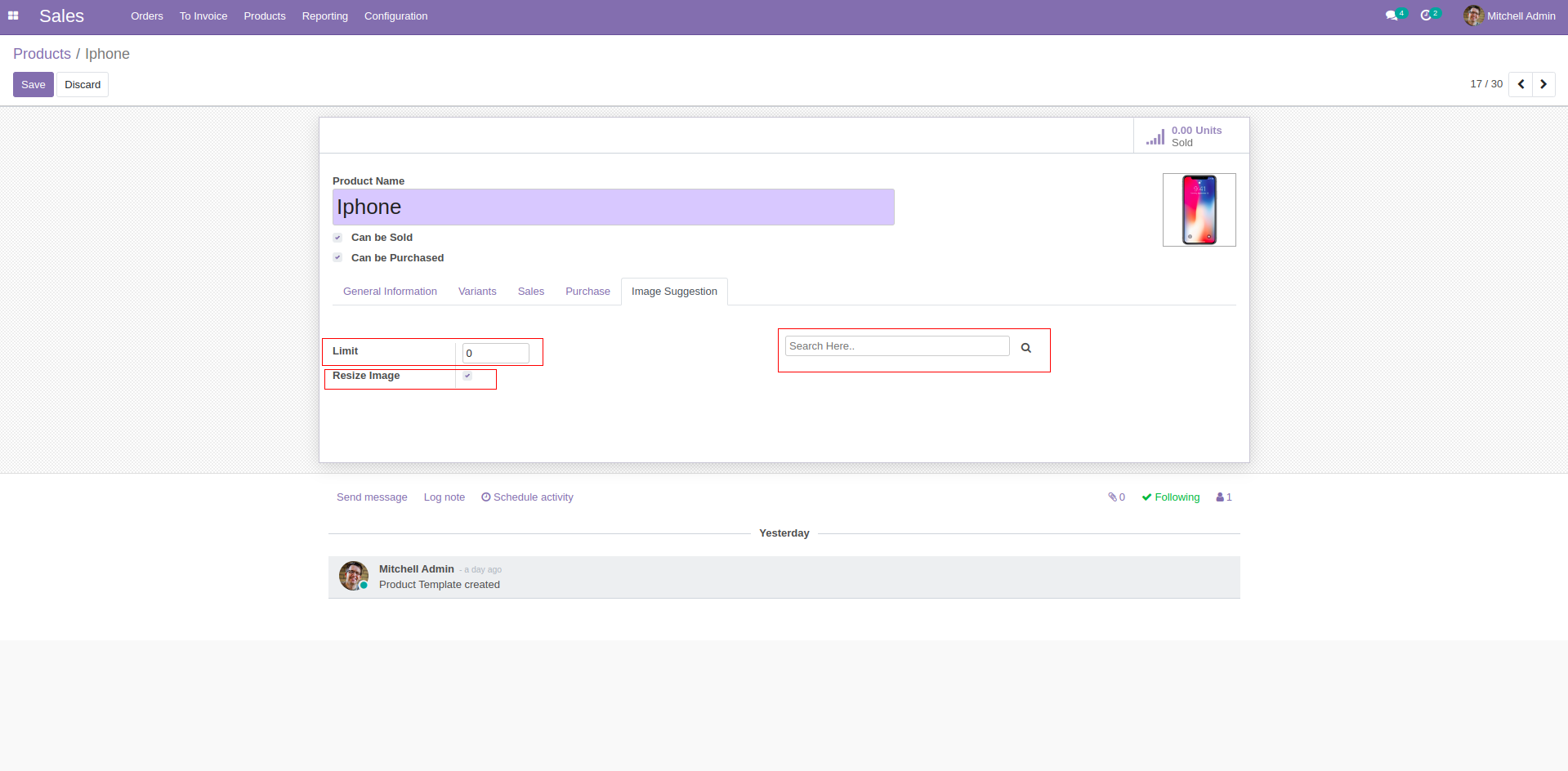
Task: Click Mitchell Admin avatar in top bar
Action: [1473, 16]
